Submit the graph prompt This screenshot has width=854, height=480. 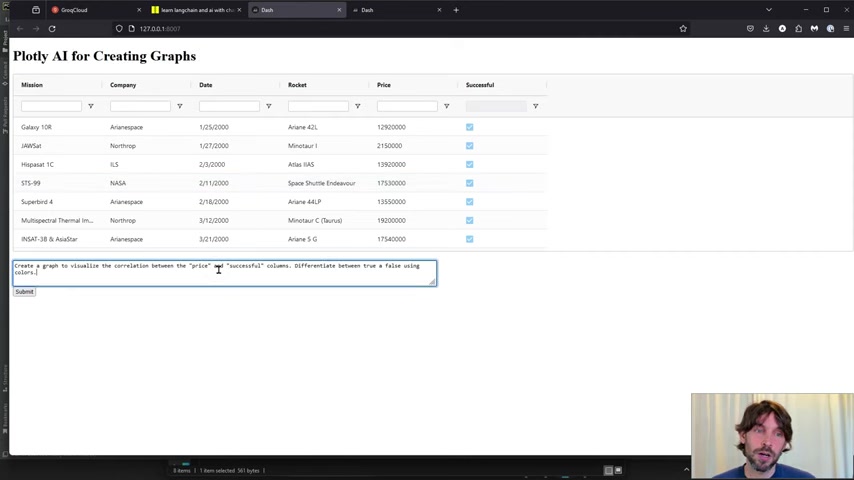(25, 292)
